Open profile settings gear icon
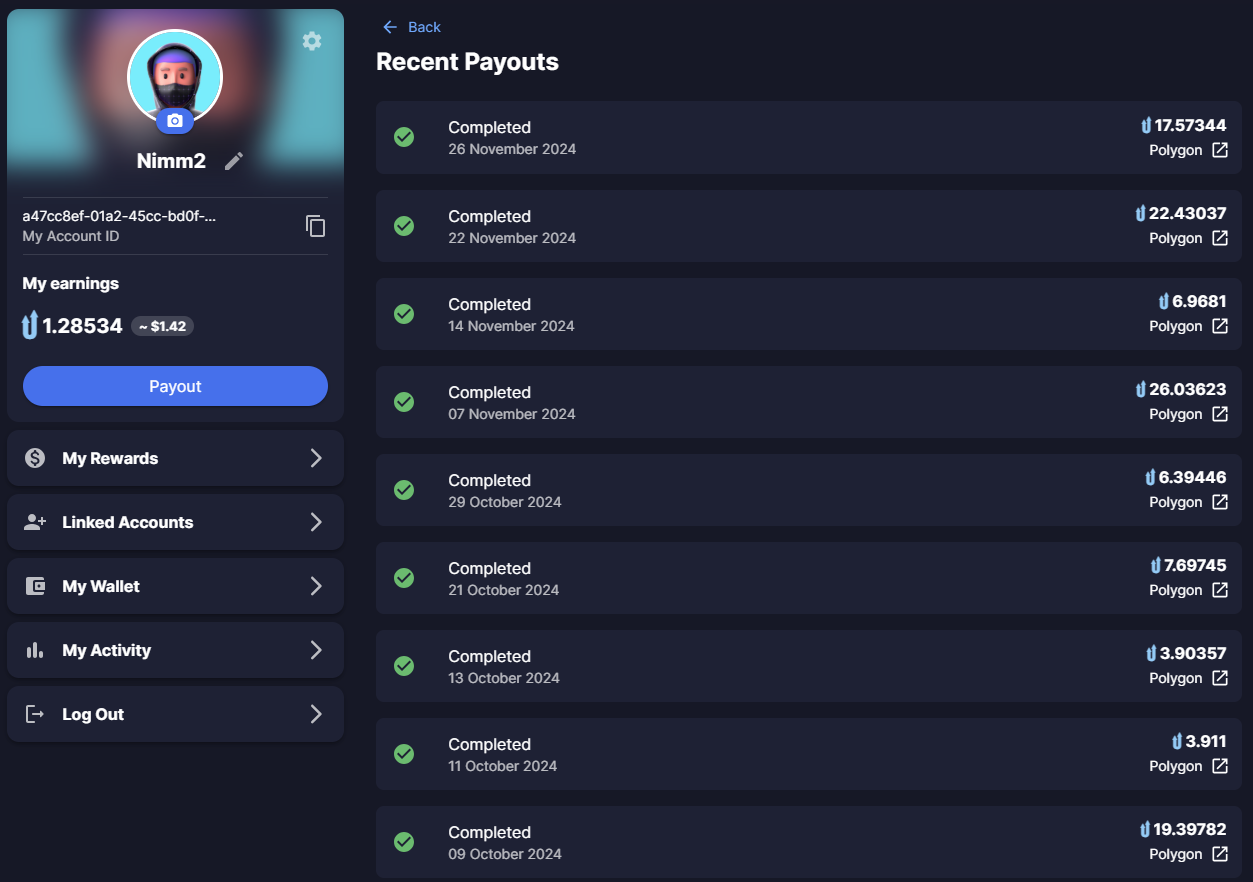 coord(312,41)
